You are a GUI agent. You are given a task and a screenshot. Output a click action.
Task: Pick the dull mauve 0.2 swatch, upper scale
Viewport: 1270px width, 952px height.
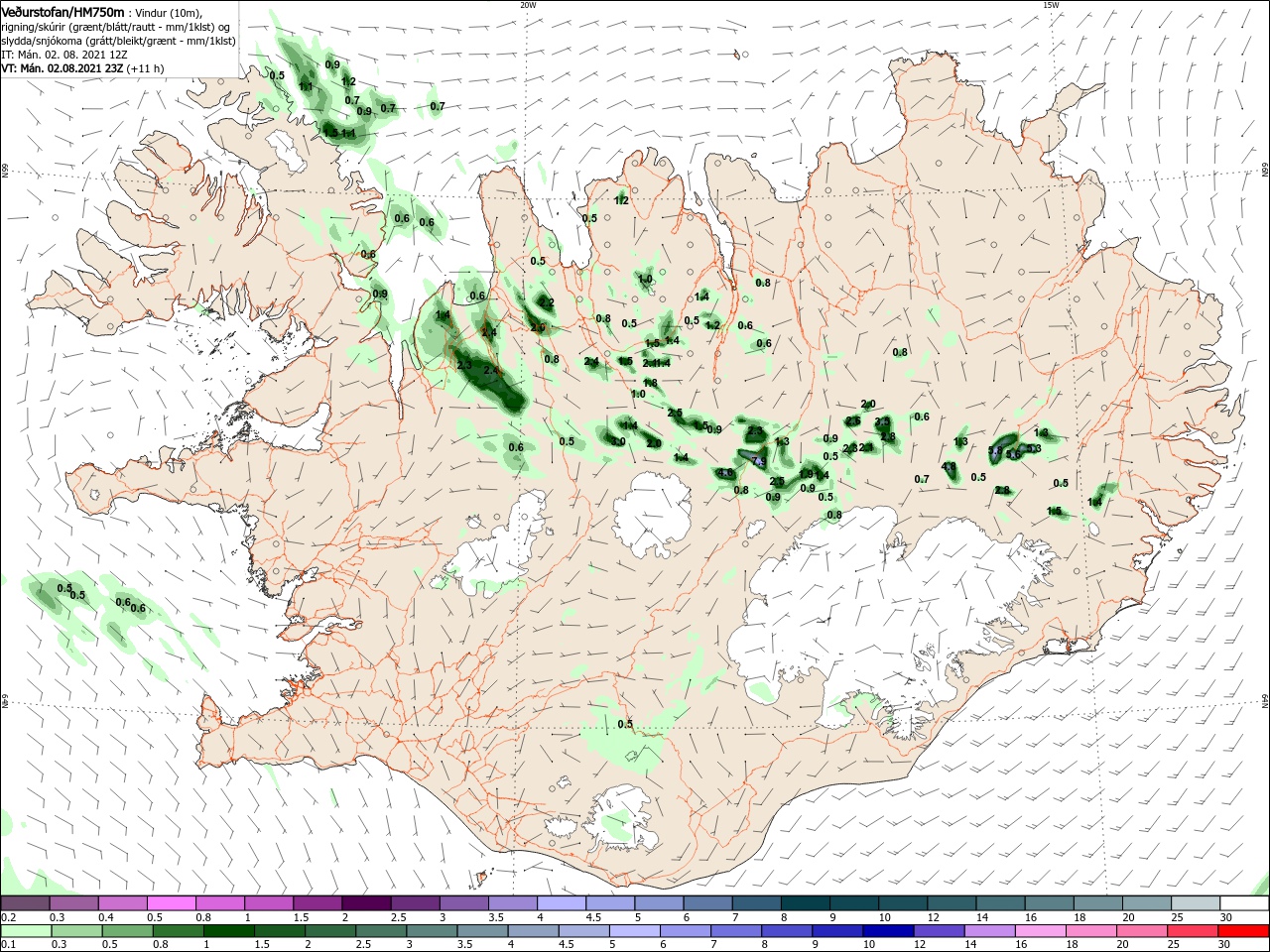[25, 902]
